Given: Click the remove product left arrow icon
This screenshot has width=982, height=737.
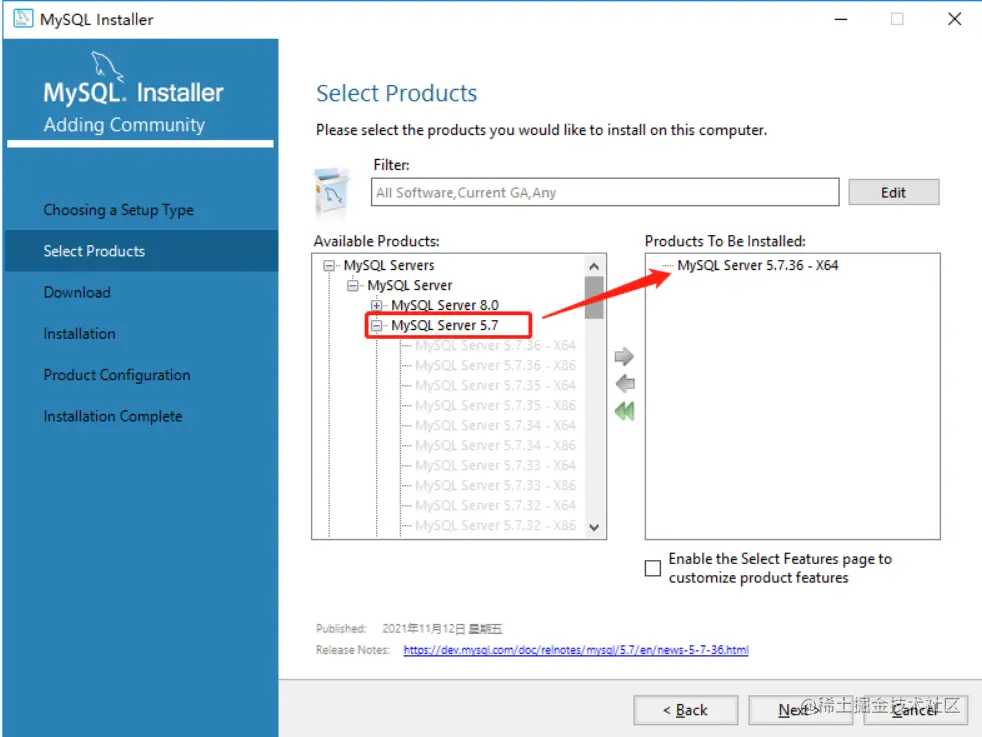Looking at the screenshot, I should [x=625, y=383].
